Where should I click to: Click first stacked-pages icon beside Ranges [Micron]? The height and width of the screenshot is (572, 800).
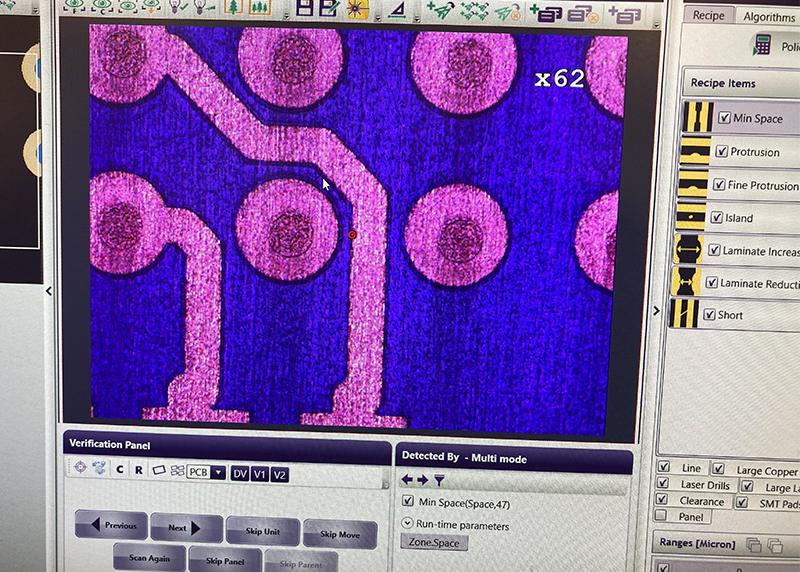tap(754, 544)
